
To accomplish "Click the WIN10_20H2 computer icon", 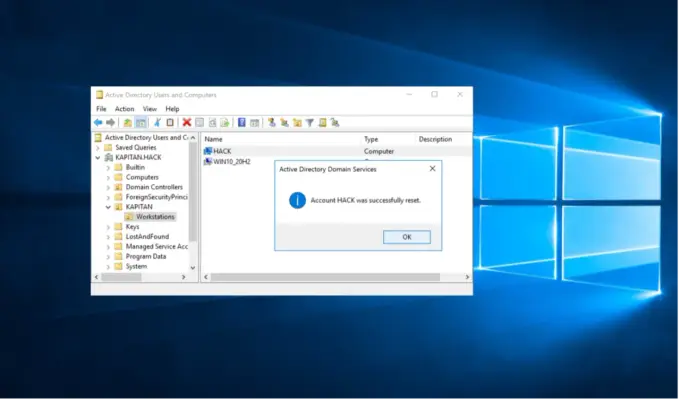I will 208,161.
